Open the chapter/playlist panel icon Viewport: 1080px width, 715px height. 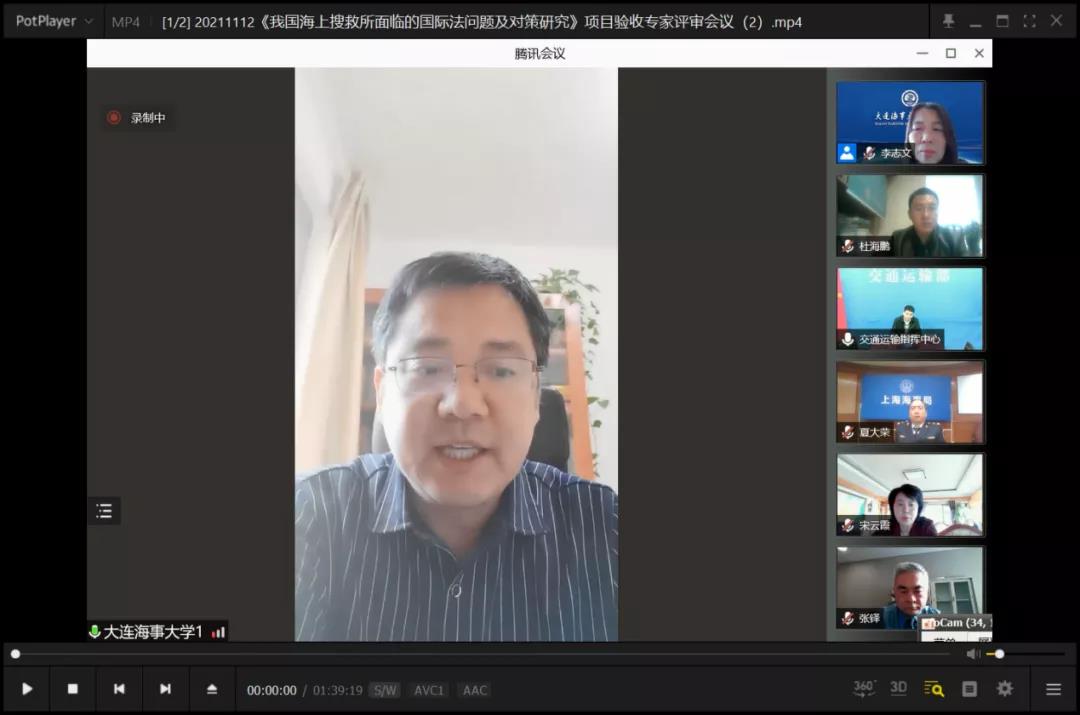coord(969,689)
